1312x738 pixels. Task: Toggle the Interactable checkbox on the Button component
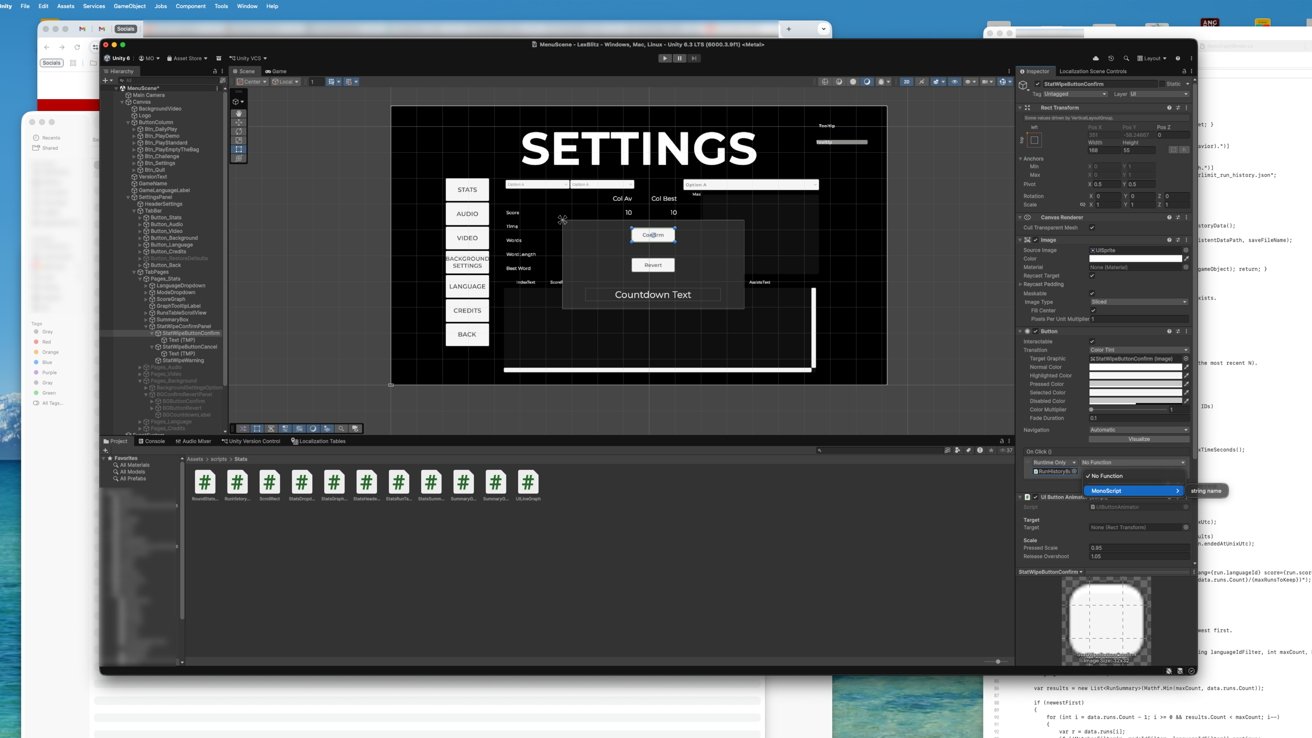(x=1093, y=341)
